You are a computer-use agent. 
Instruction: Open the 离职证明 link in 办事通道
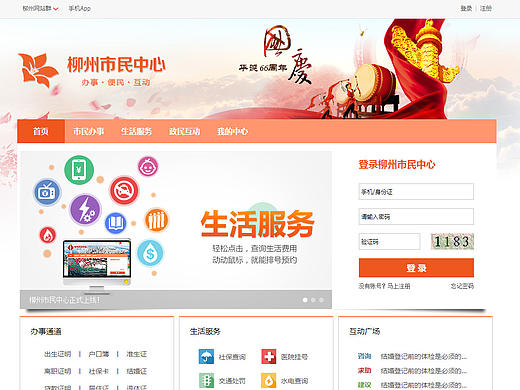(x=58, y=371)
